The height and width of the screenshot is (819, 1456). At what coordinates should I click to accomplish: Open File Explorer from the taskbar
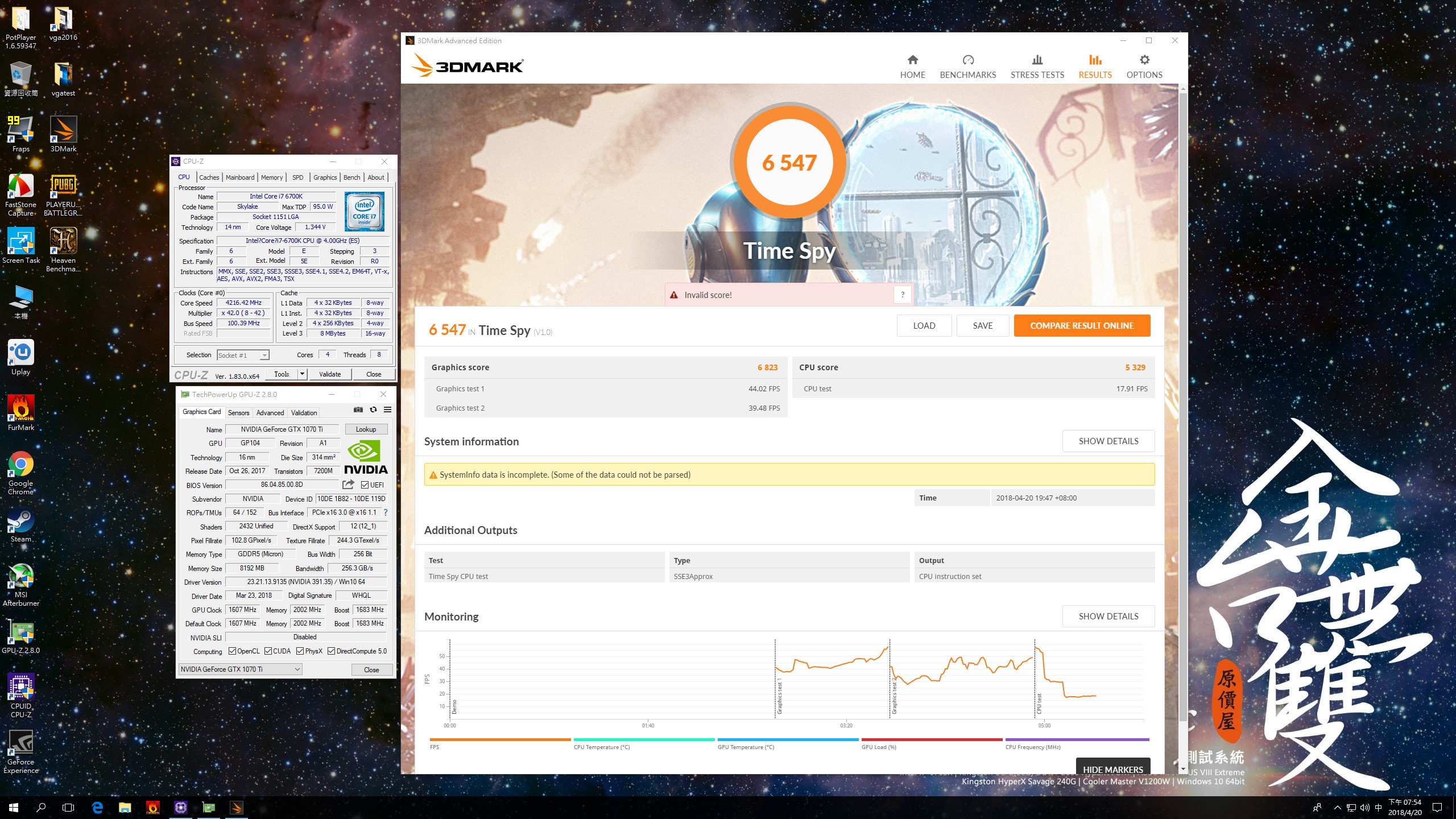(x=125, y=807)
